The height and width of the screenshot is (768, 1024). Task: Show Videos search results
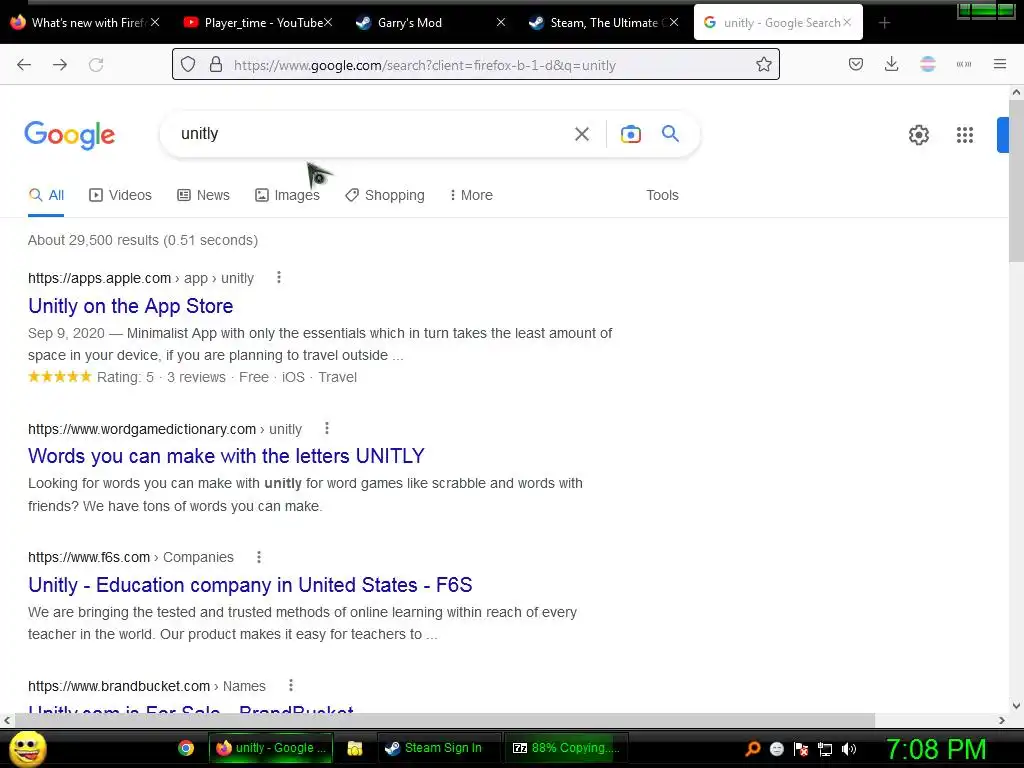point(120,195)
